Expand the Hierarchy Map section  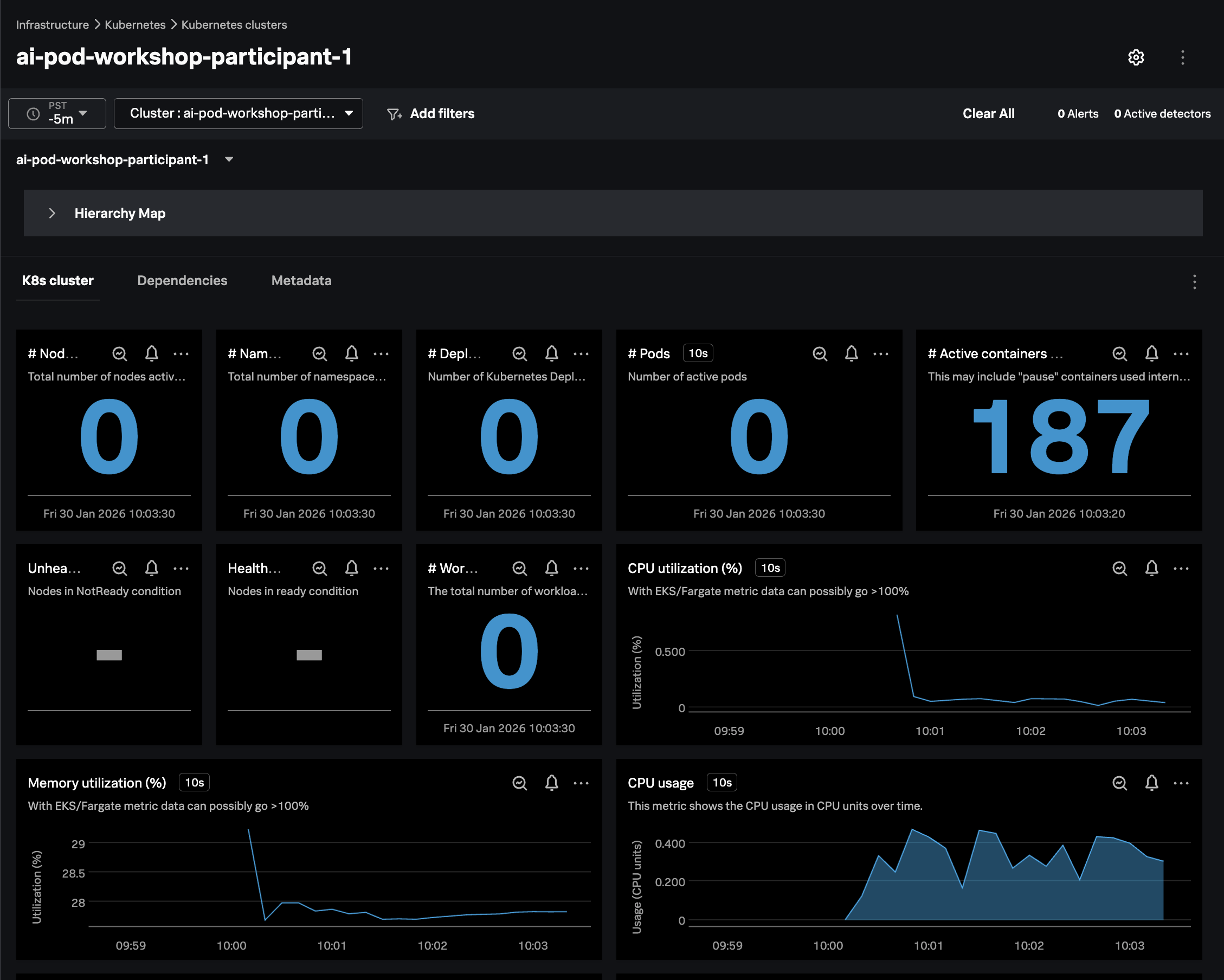coord(51,213)
